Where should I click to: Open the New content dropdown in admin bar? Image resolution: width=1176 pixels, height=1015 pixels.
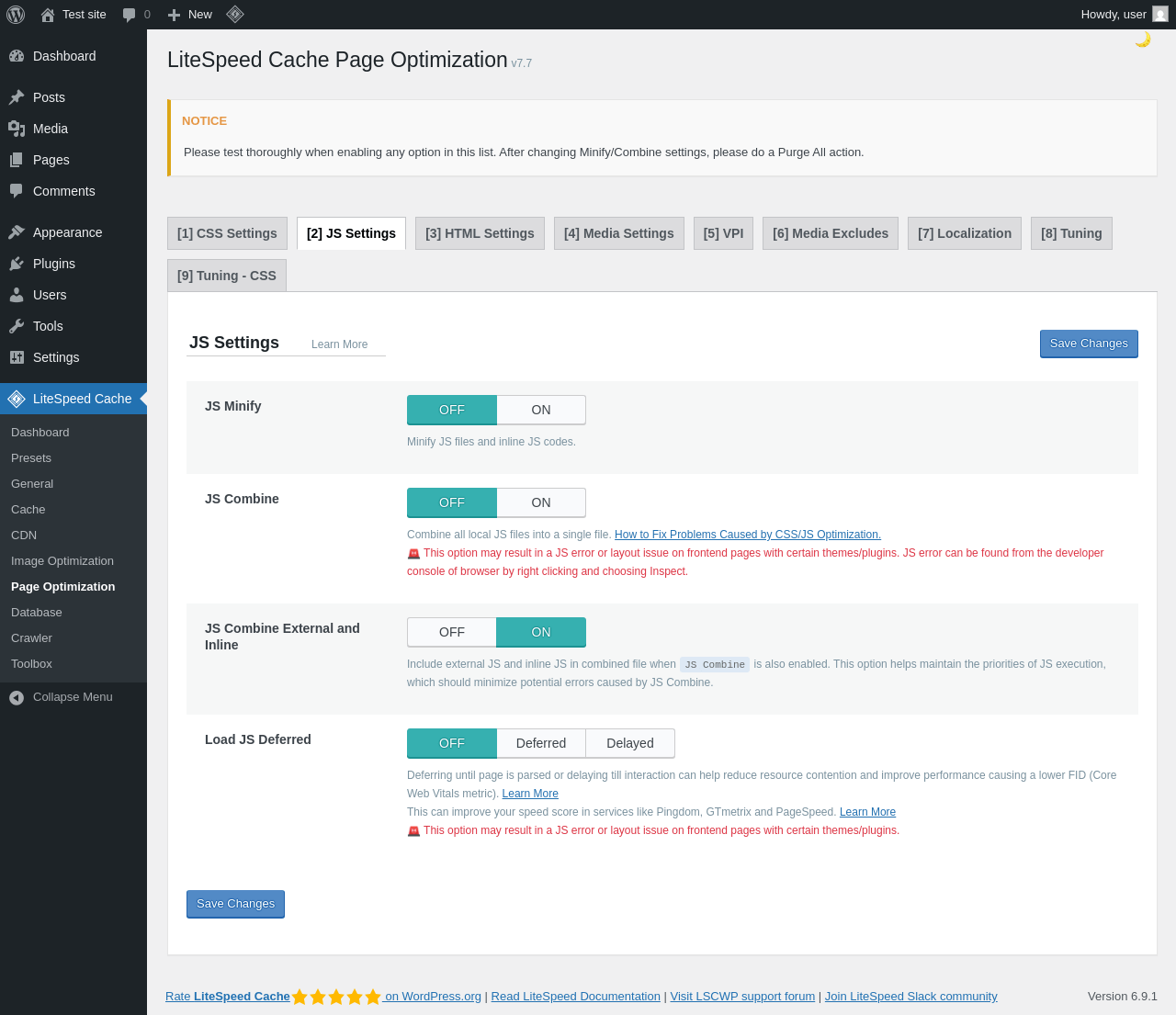click(x=190, y=15)
